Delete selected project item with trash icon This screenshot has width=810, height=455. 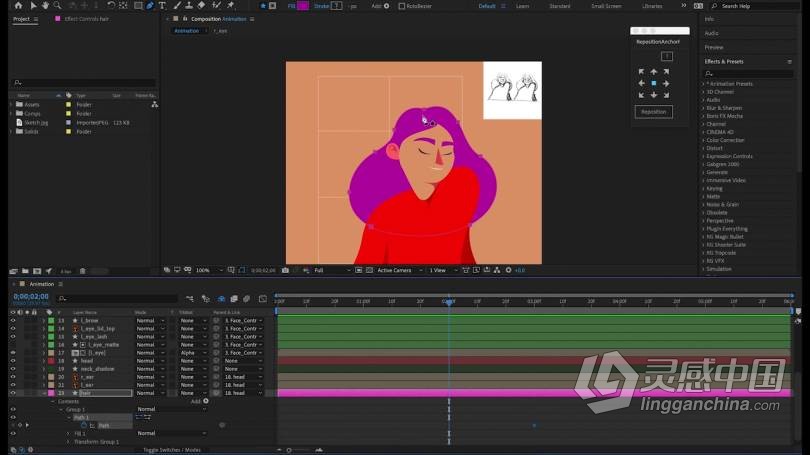[82, 271]
